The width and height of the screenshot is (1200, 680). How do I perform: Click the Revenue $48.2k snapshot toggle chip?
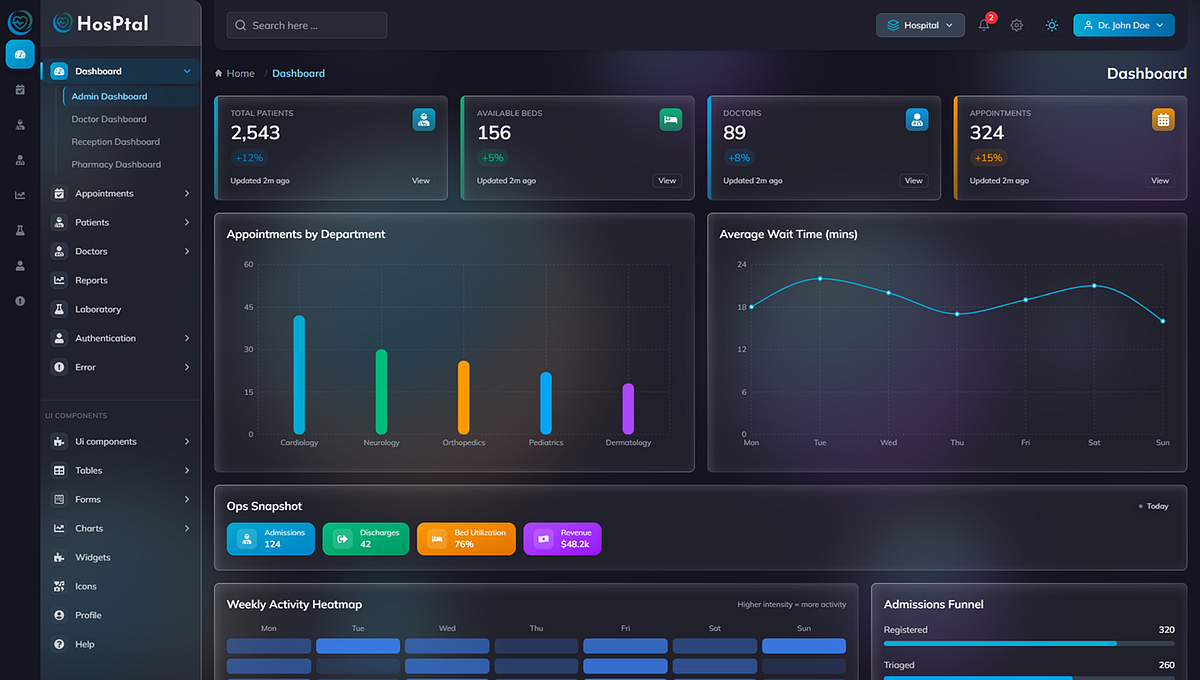coord(562,538)
